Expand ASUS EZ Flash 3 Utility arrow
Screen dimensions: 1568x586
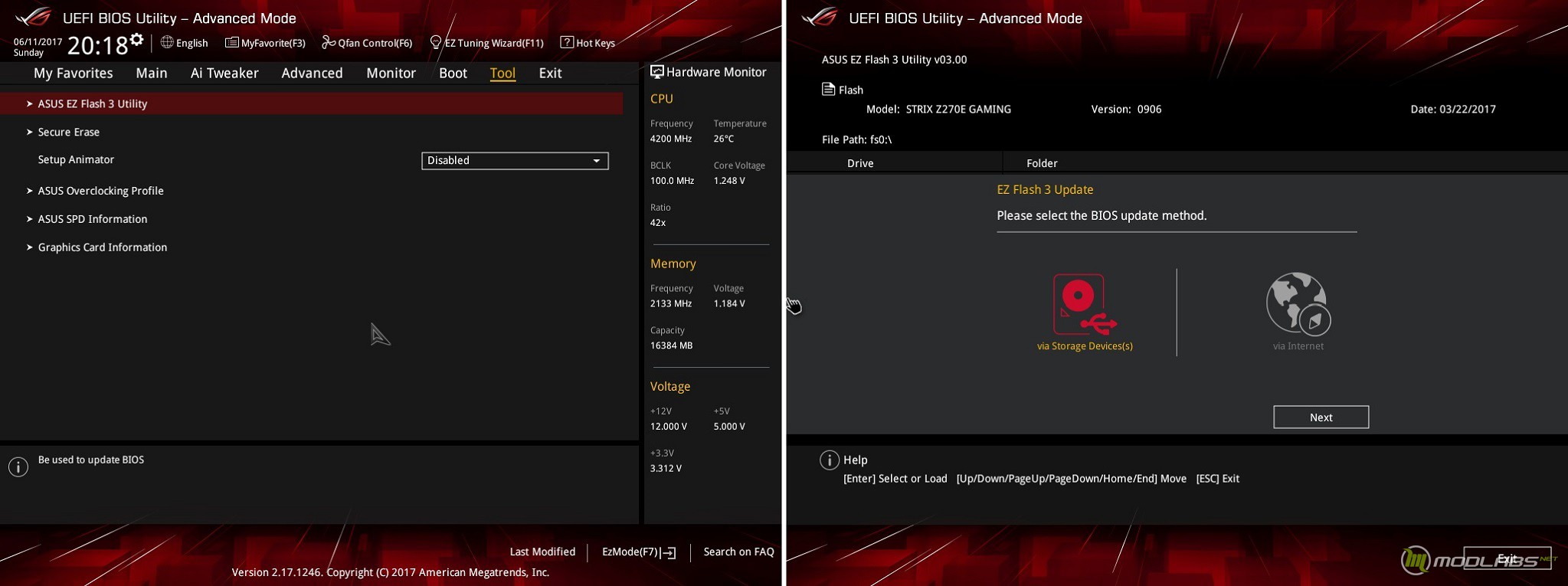coord(29,103)
